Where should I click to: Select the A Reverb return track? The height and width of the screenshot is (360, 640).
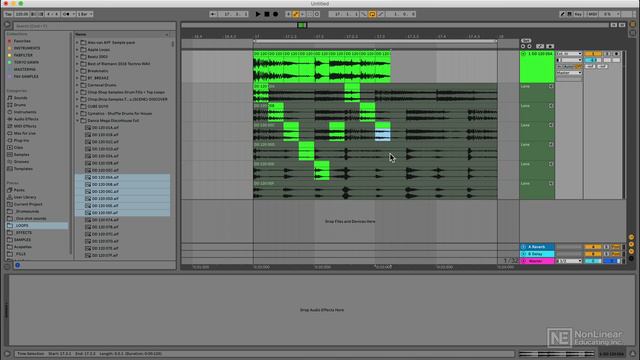537,247
